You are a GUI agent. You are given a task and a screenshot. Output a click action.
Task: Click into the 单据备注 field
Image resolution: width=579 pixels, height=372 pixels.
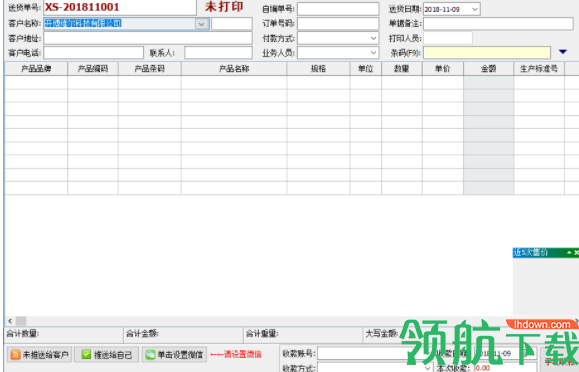498,24
